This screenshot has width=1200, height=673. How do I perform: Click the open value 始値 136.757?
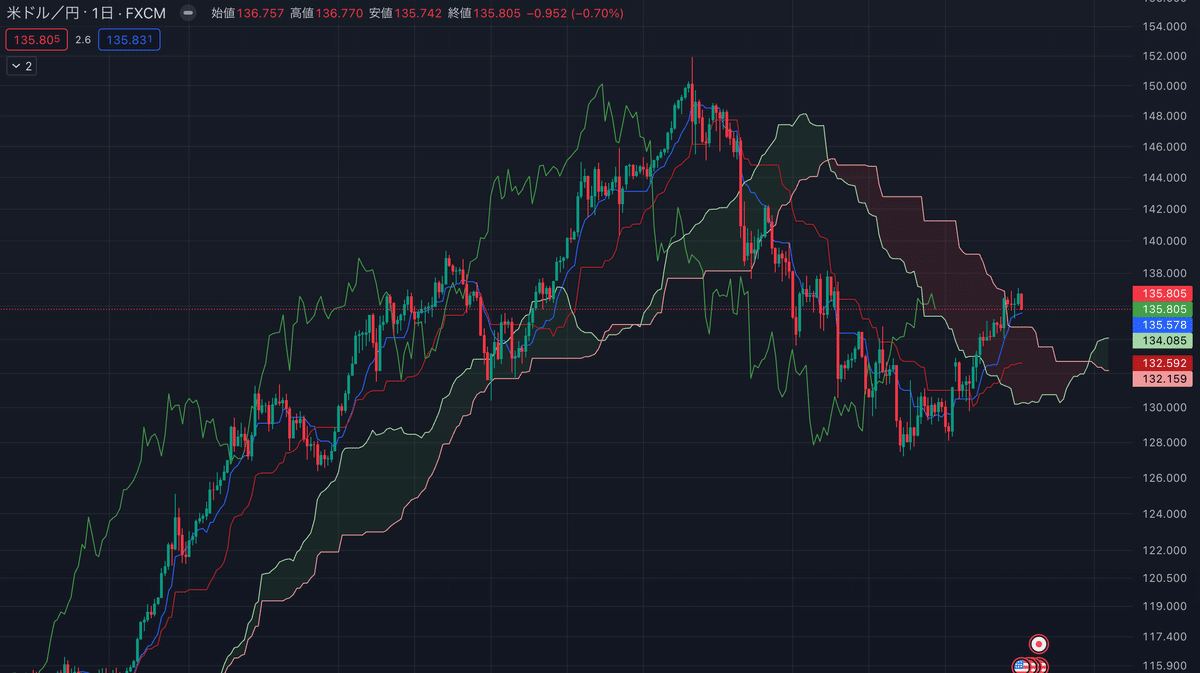(x=246, y=14)
